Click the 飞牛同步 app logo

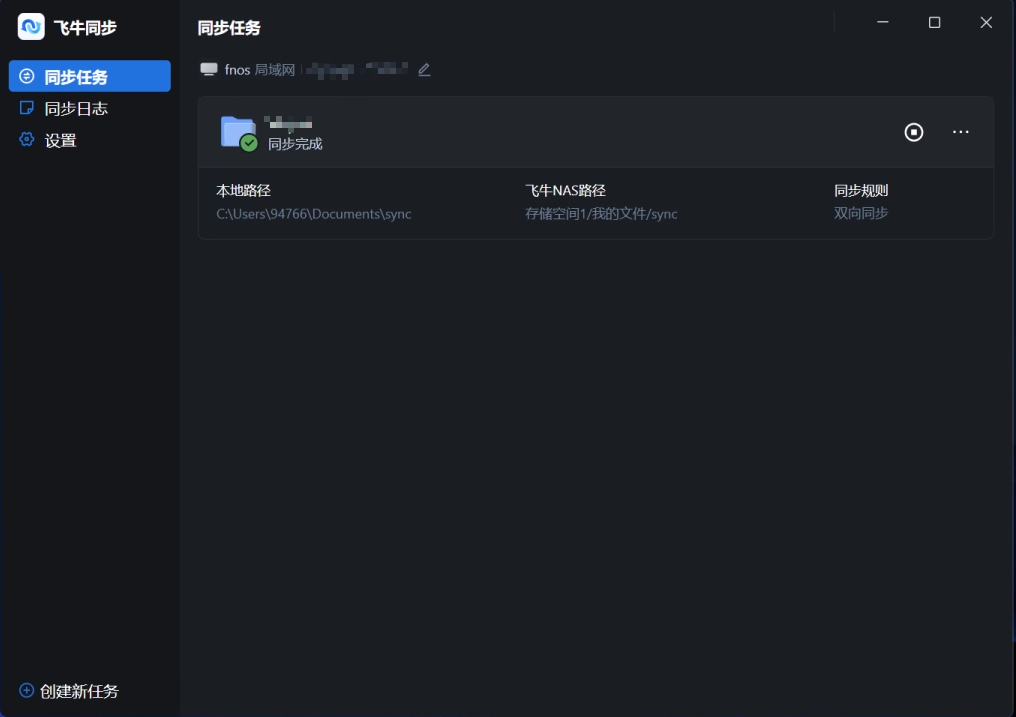pyautogui.click(x=31, y=27)
